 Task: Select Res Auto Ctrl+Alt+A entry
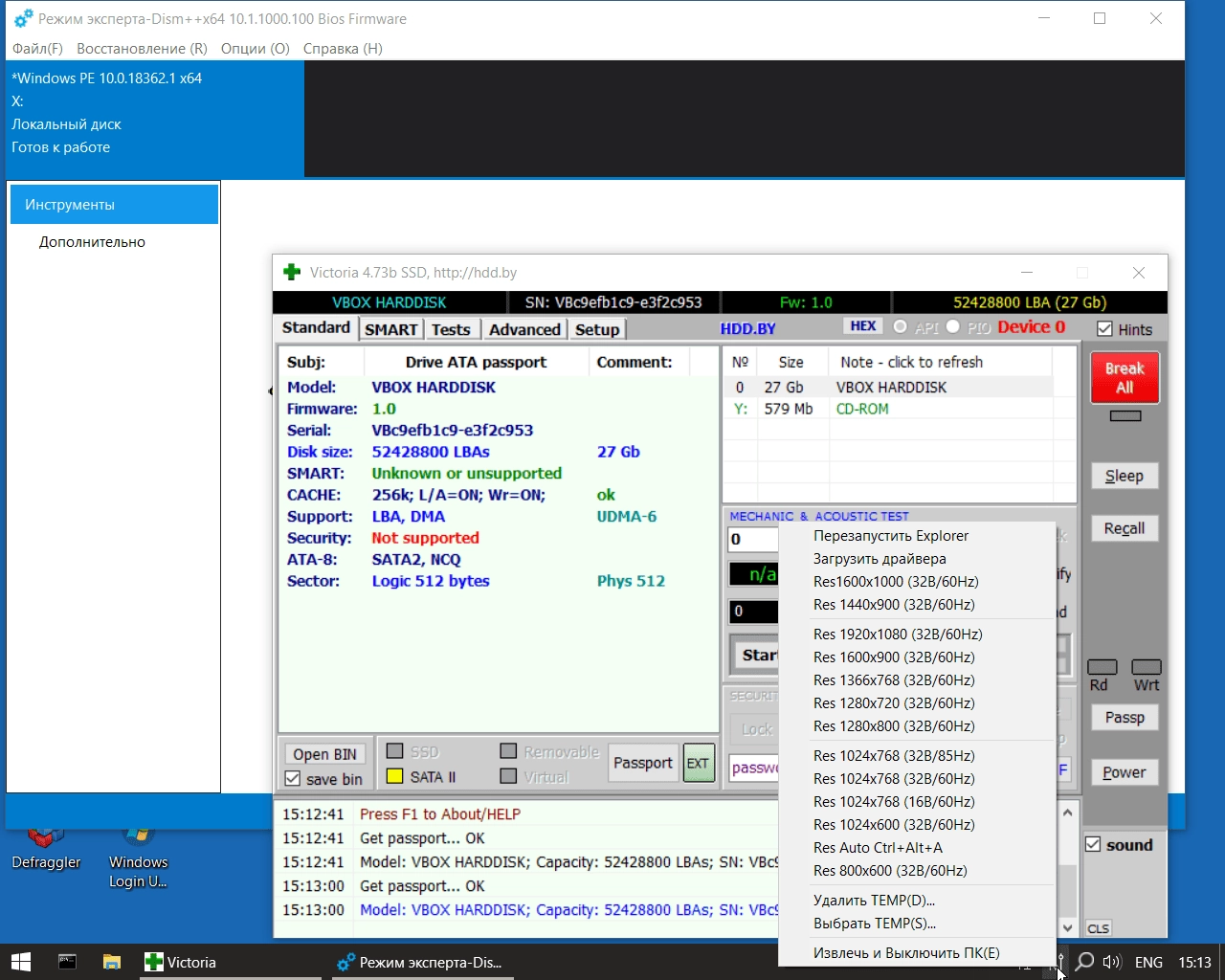click(x=917, y=848)
